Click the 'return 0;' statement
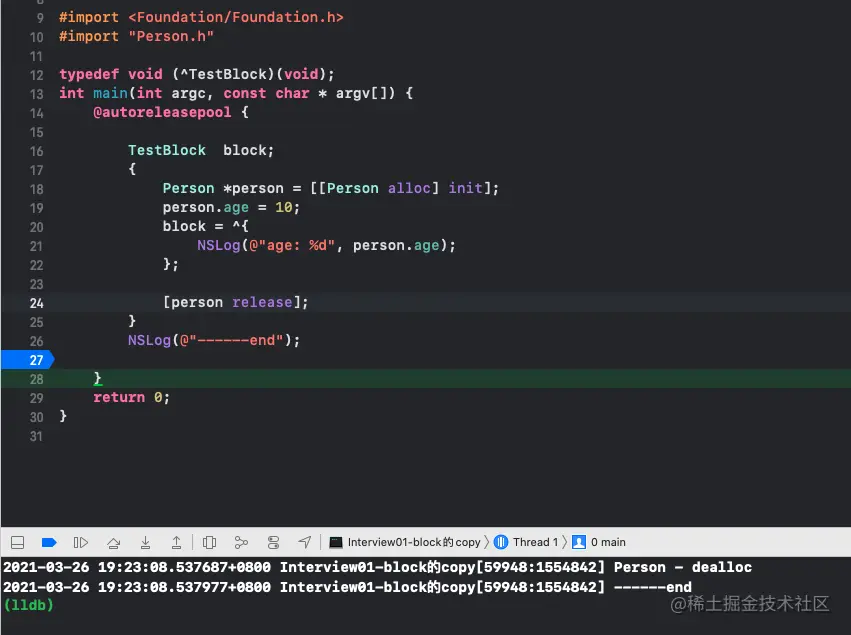The width and height of the screenshot is (851, 635). tap(131, 397)
